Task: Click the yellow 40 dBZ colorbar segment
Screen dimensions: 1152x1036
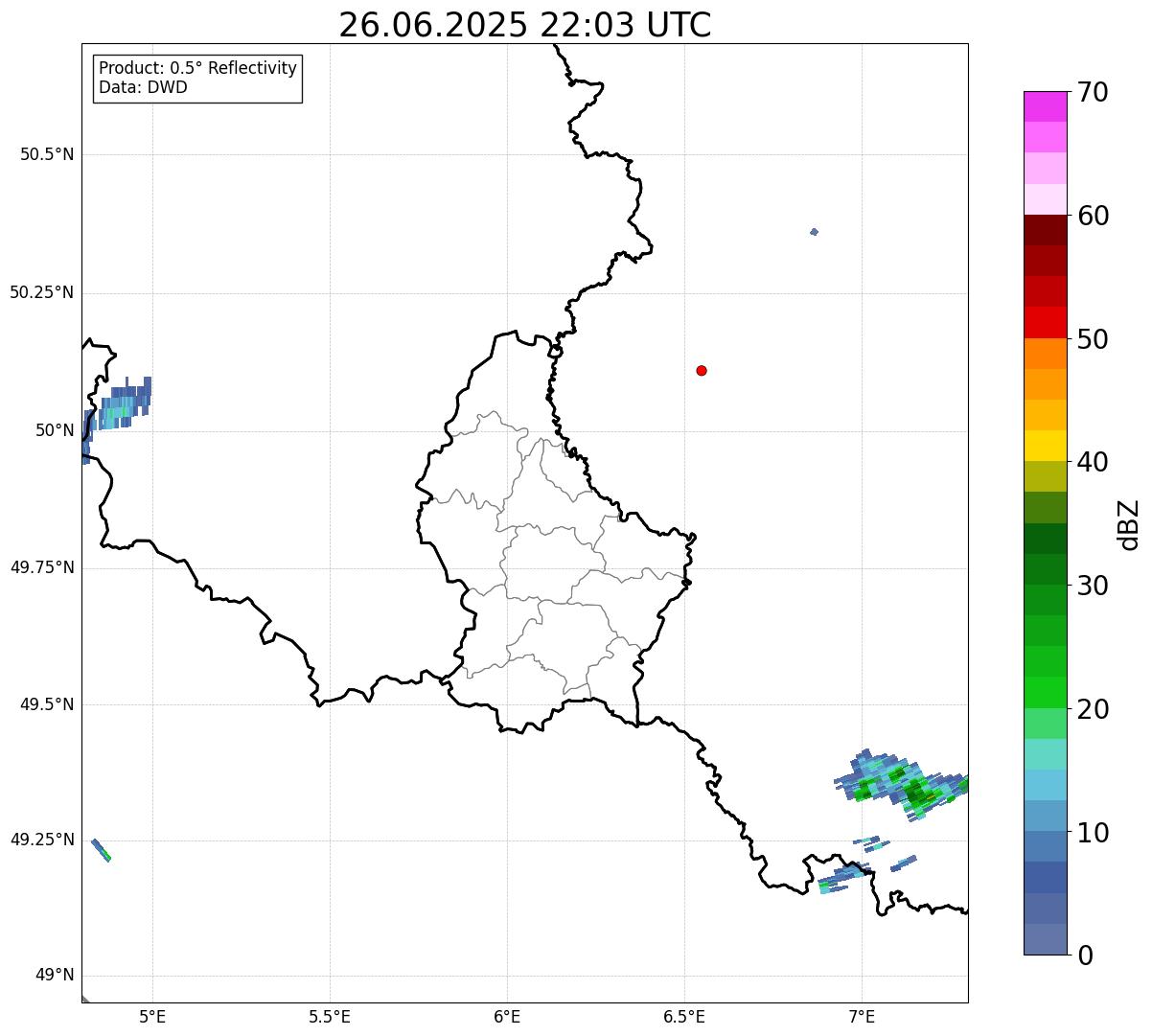Action: 1045,447
